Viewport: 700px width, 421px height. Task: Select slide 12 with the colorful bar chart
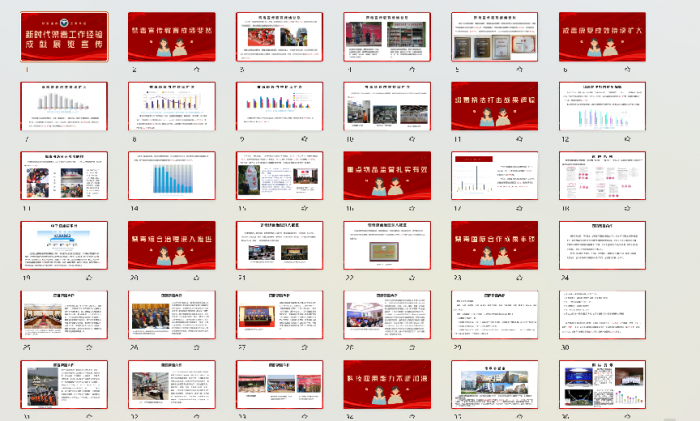pyautogui.click(x=603, y=107)
